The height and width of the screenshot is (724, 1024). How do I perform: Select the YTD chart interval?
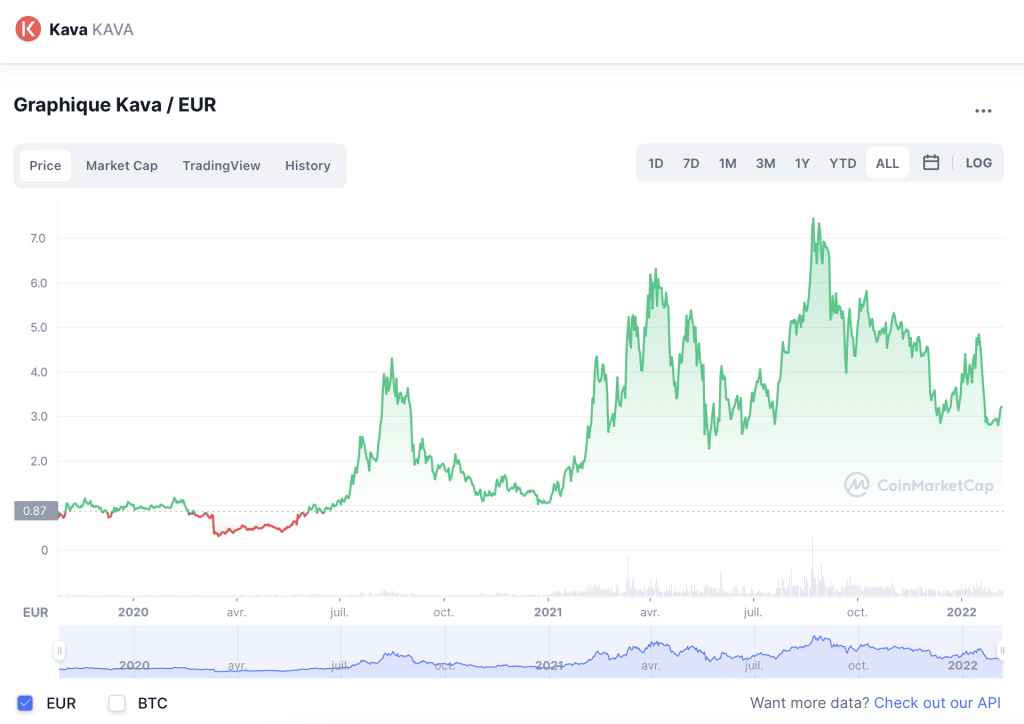[x=842, y=162]
